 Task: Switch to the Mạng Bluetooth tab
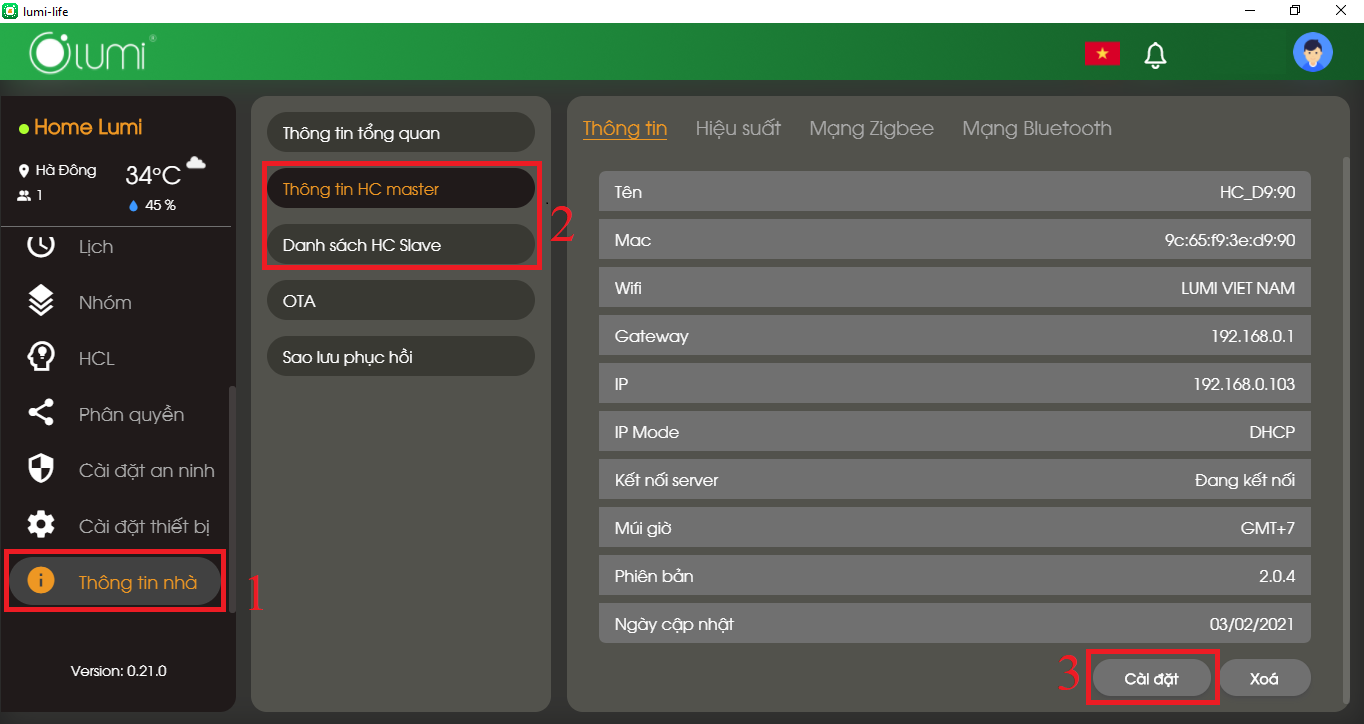pyautogui.click(x=1037, y=128)
